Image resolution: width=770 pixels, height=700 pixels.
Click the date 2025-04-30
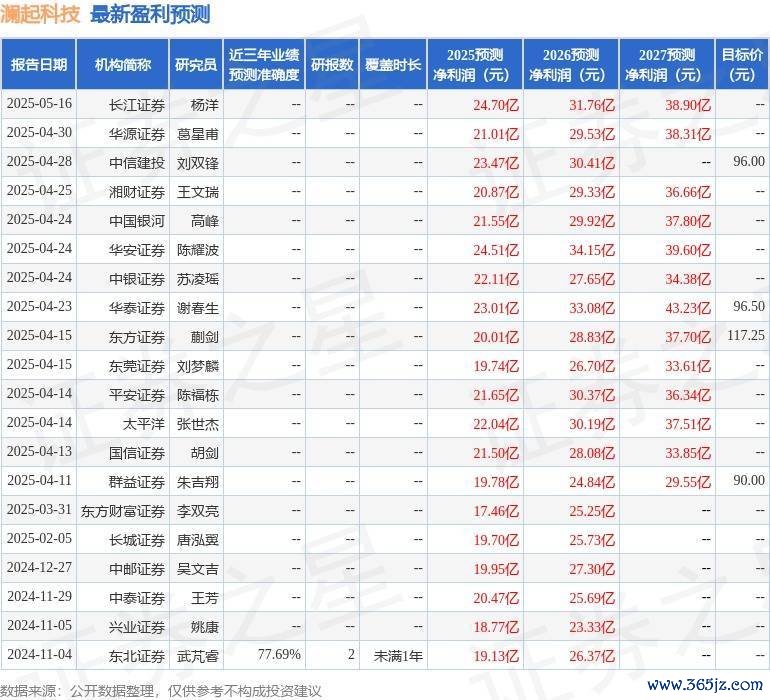click(x=39, y=133)
